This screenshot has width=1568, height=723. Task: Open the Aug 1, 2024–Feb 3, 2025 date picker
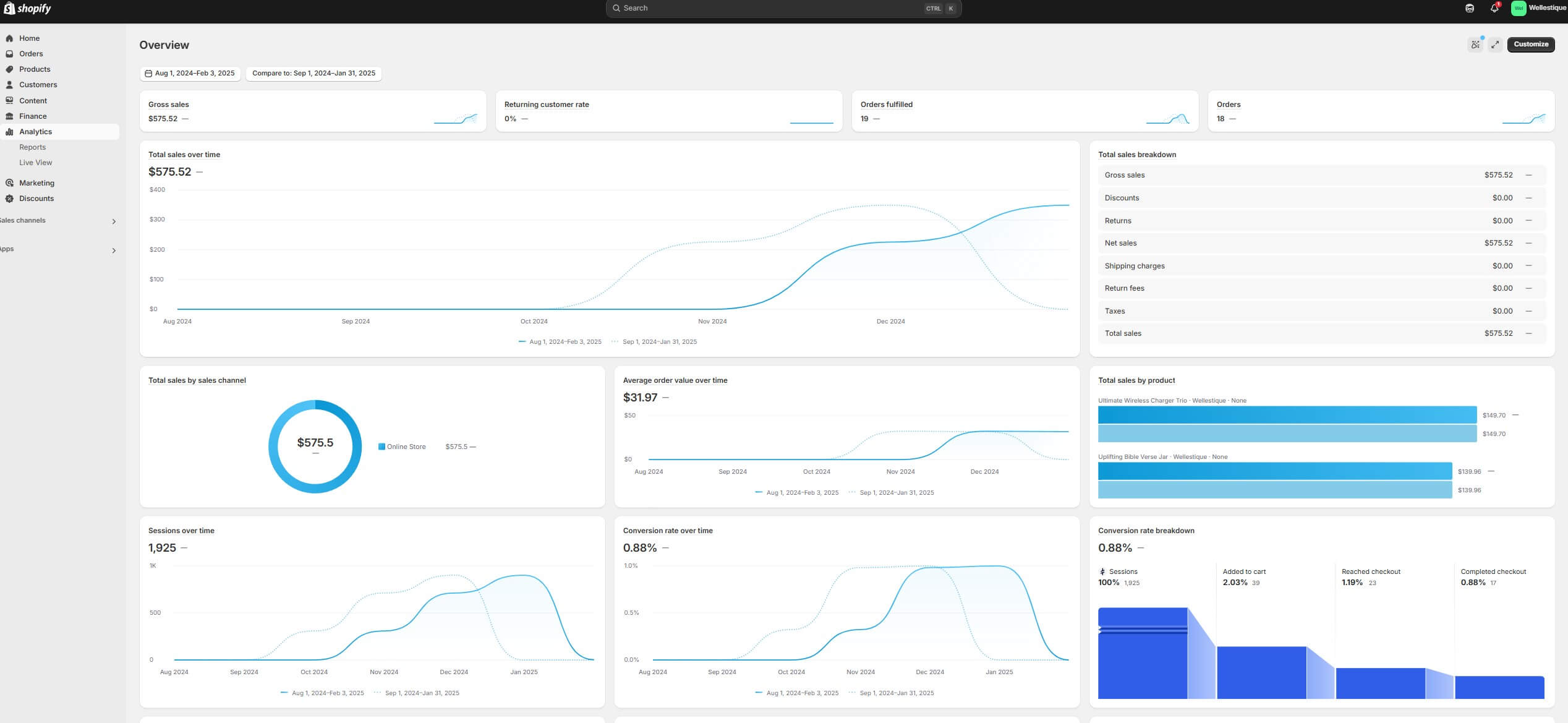pyautogui.click(x=190, y=73)
